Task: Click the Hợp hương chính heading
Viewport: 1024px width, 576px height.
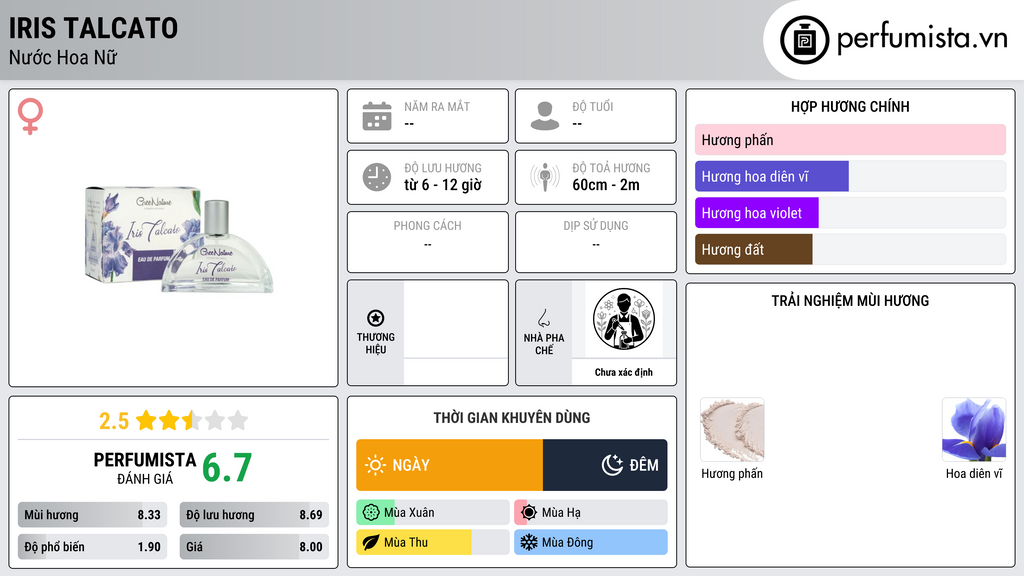Action: pyautogui.click(x=850, y=106)
